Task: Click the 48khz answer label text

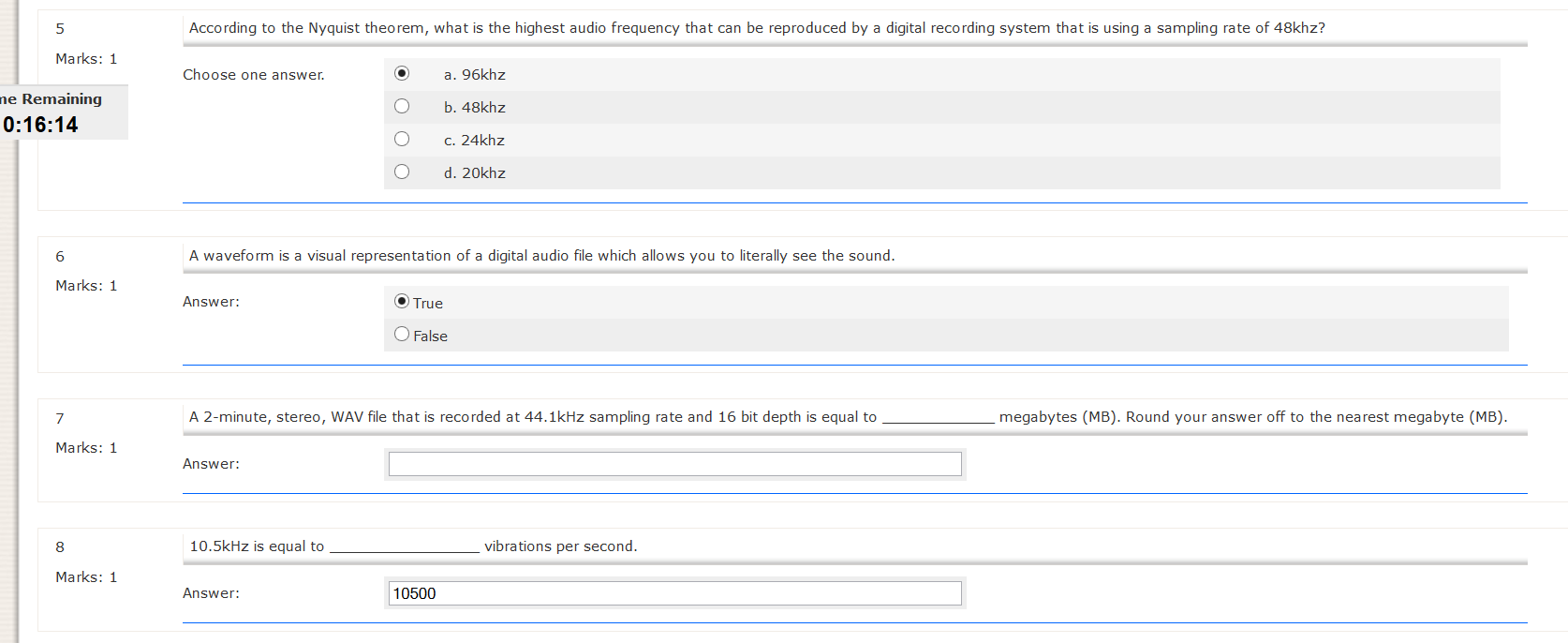Action: pos(475,108)
